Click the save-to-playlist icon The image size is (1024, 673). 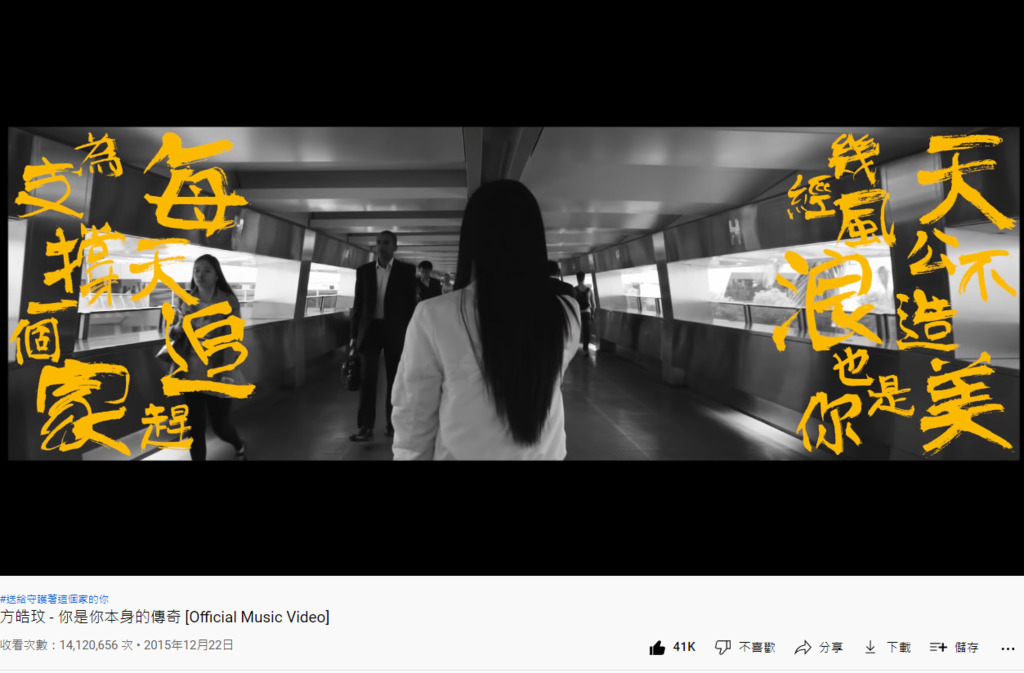(x=938, y=648)
